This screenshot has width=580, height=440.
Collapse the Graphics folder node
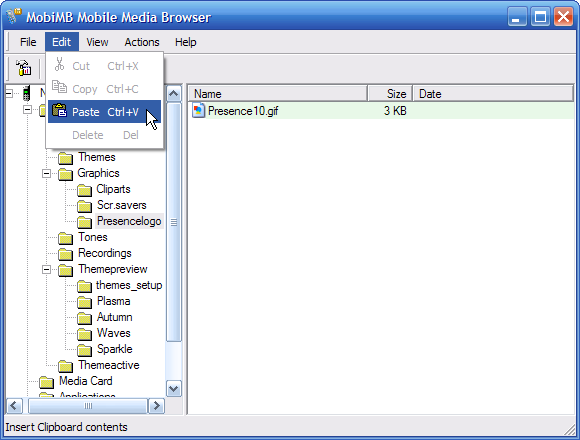point(46,173)
